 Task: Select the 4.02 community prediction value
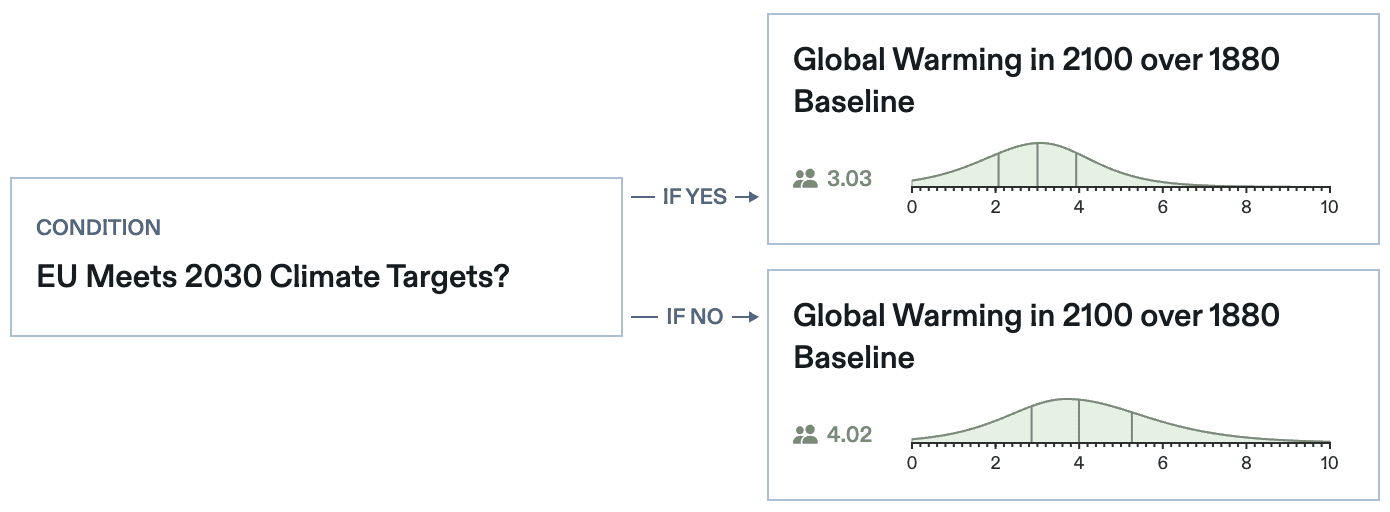(850, 435)
